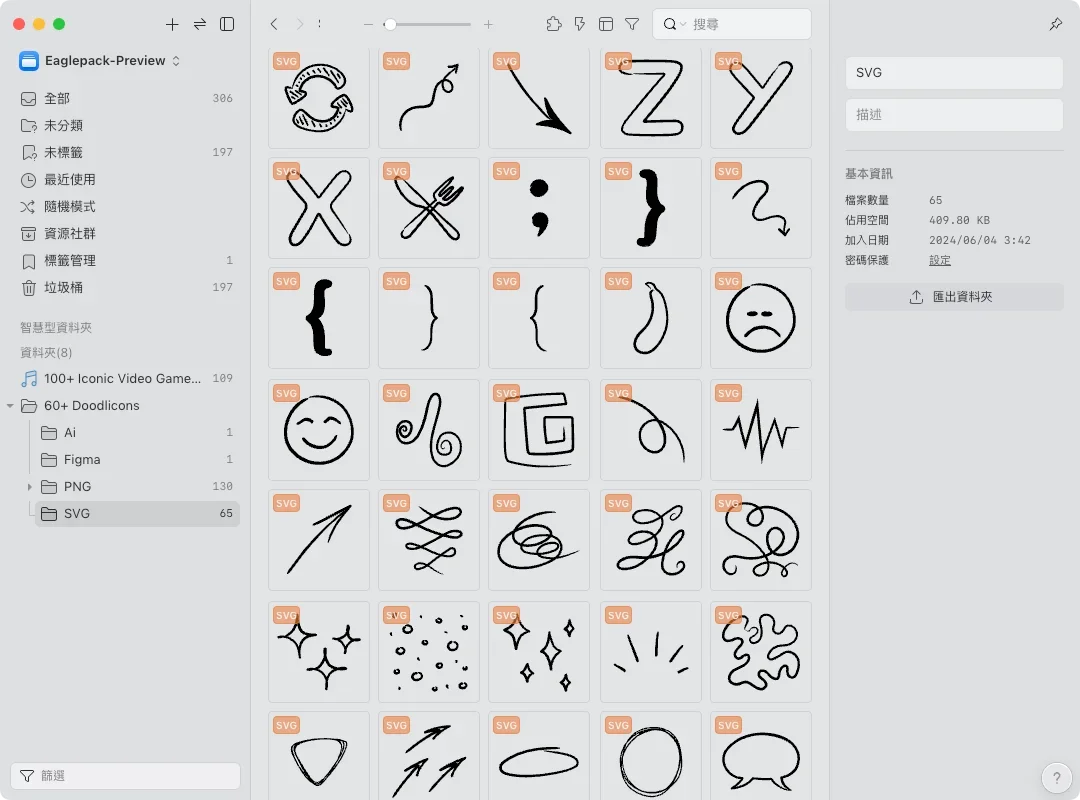Select the flat oval doodle thumbnail
The image size is (1080, 800).
click(x=539, y=757)
